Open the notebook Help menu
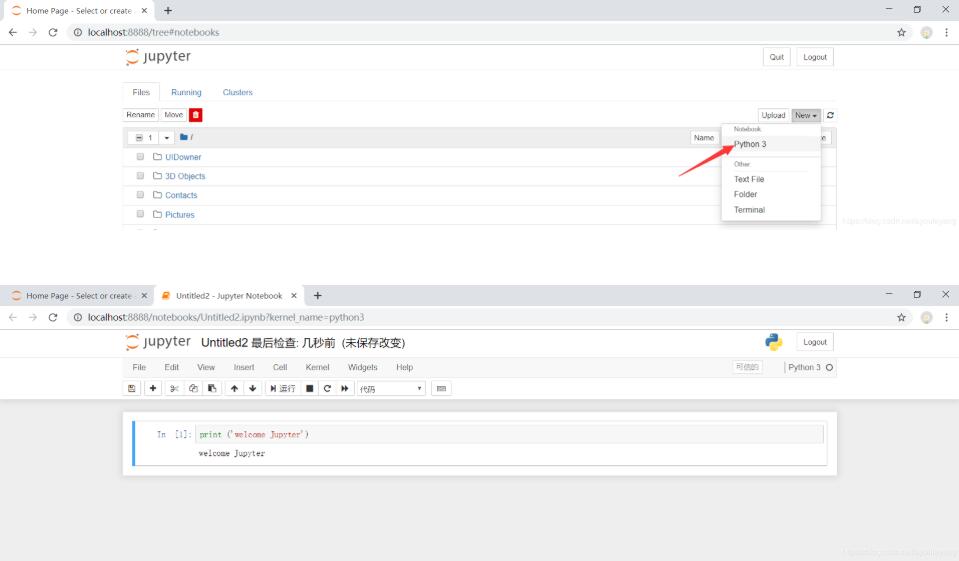959x561 pixels. (x=404, y=367)
